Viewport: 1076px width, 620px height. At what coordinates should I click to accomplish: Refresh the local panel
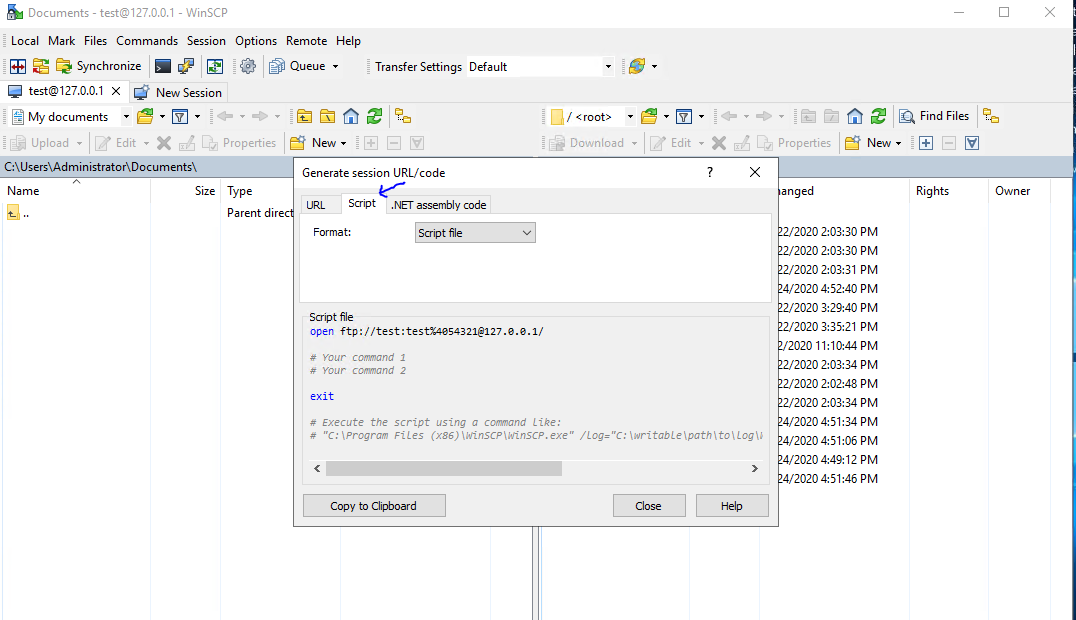point(374,117)
